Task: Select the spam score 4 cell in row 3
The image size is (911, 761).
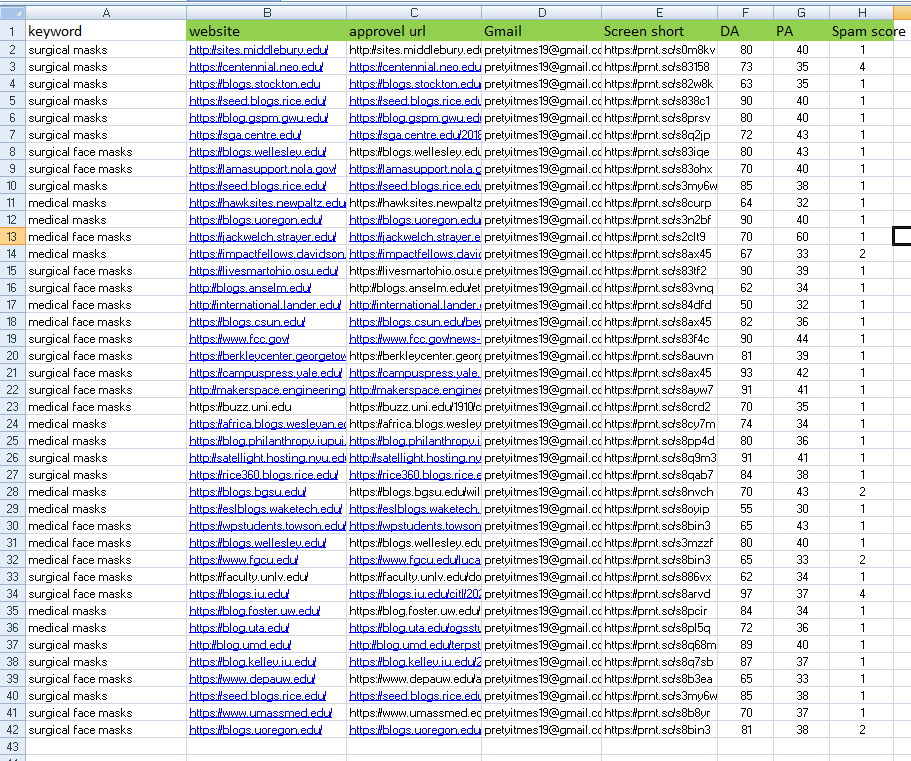Action: coord(861,66)
